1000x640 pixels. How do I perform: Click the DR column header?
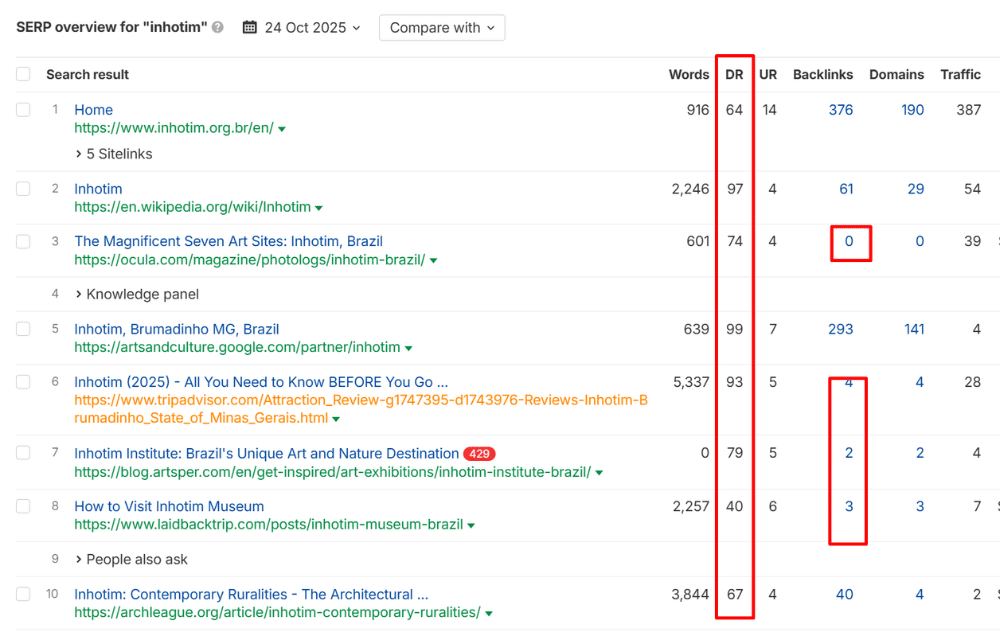click(734, 74)
